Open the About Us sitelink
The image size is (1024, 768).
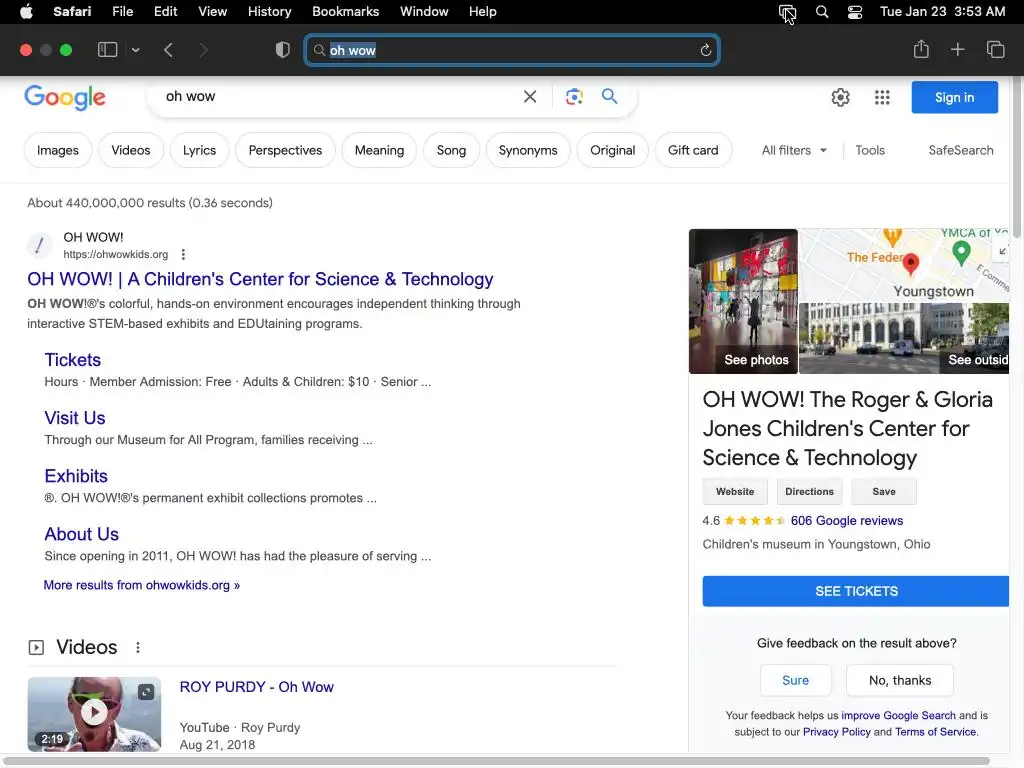(82, 534)
